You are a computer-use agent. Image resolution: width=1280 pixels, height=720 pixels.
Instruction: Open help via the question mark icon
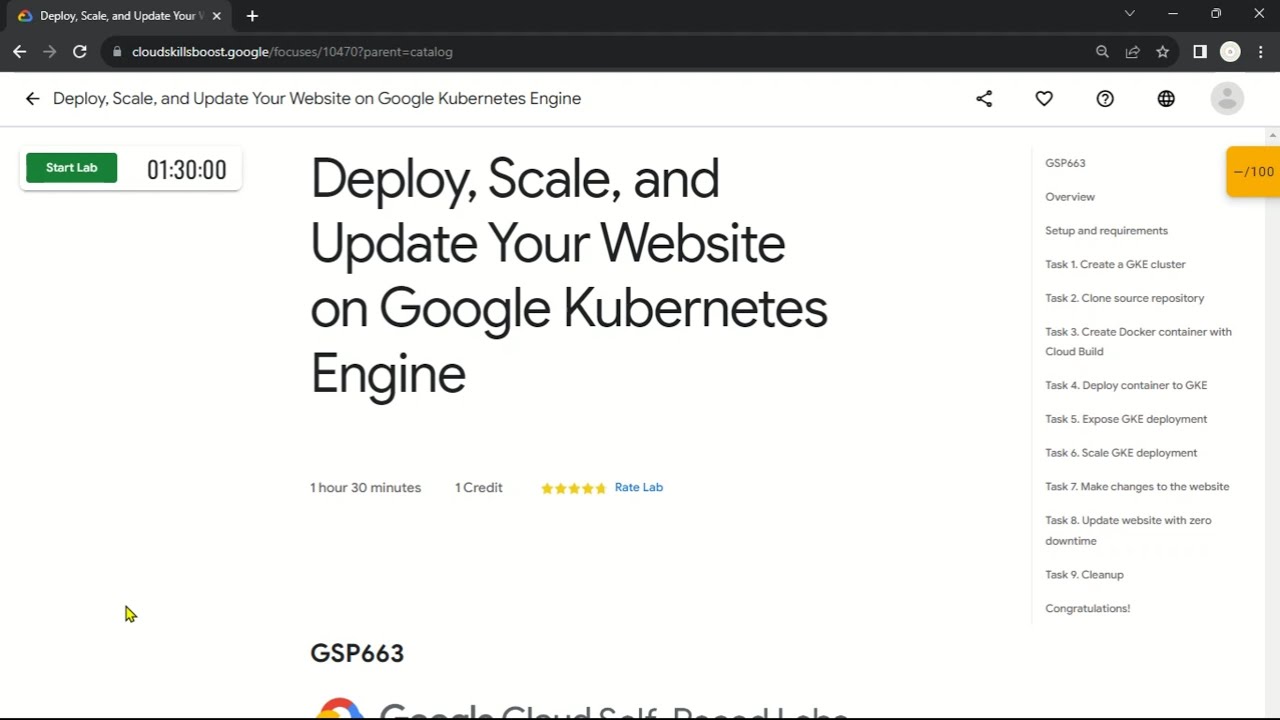coord(1105,98)
